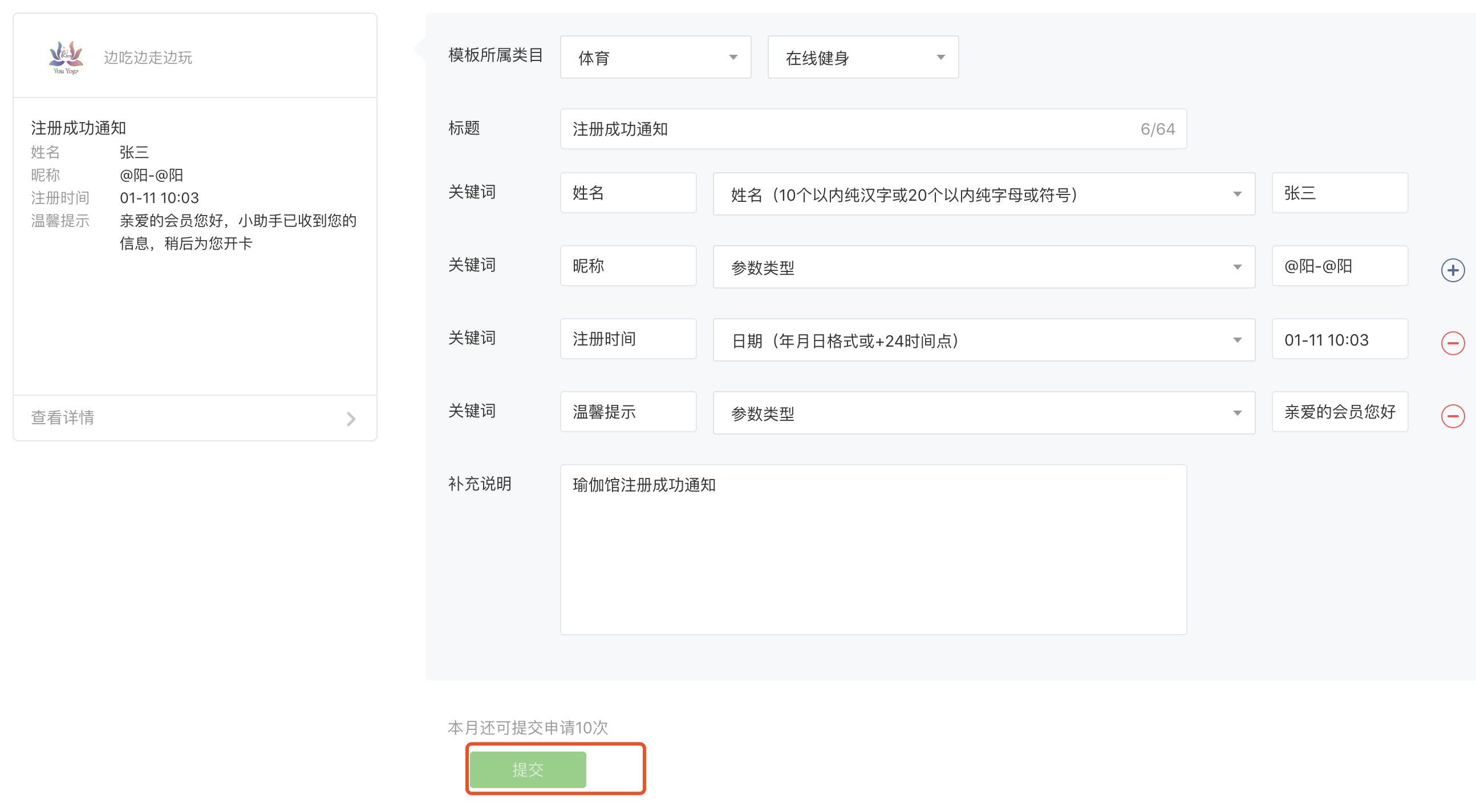Remove the 注册时间 keyword row
Viewport: 1476px width, 812px height.
click(x=1453, y=343)
